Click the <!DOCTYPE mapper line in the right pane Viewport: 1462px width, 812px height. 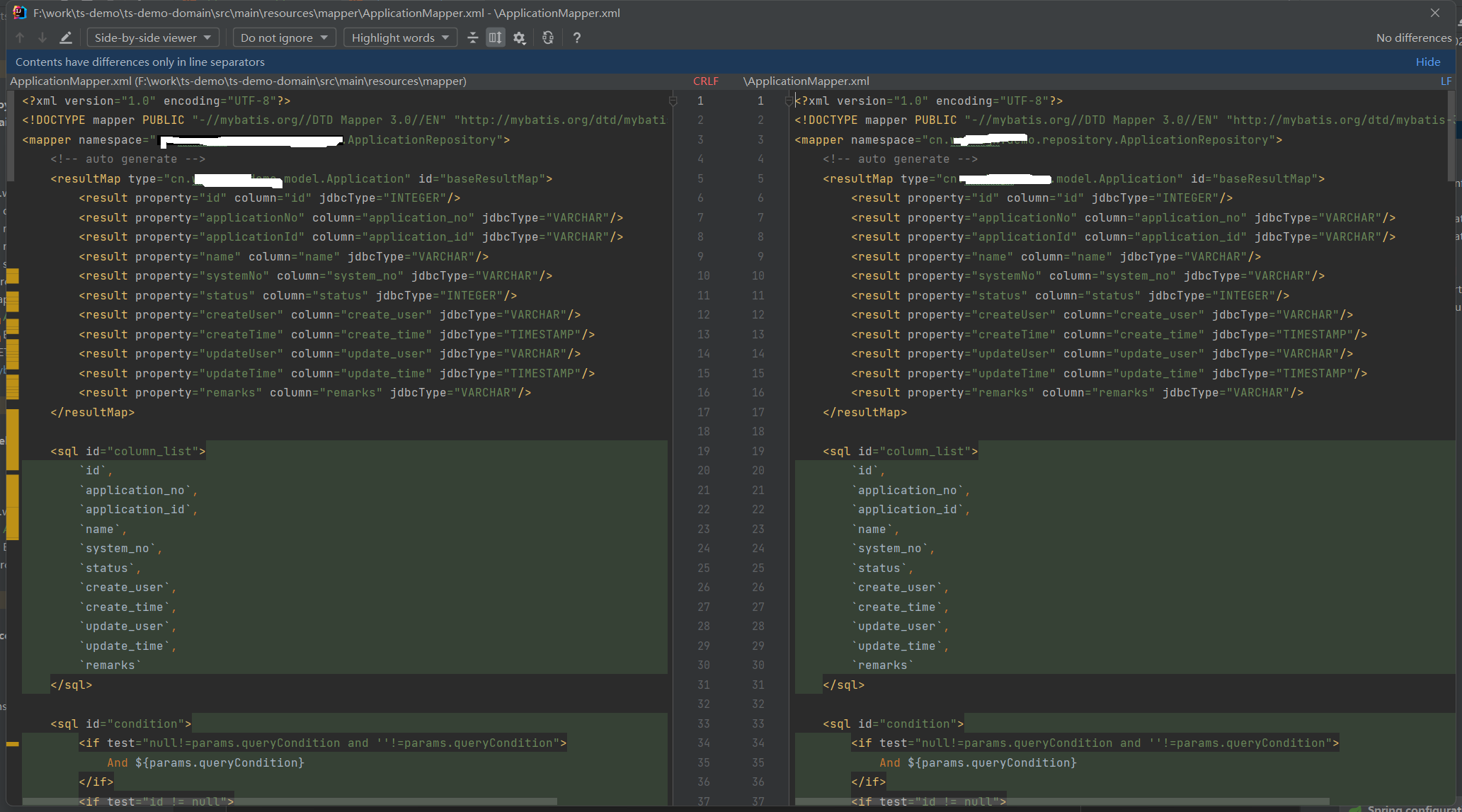tap(1124, 120)
